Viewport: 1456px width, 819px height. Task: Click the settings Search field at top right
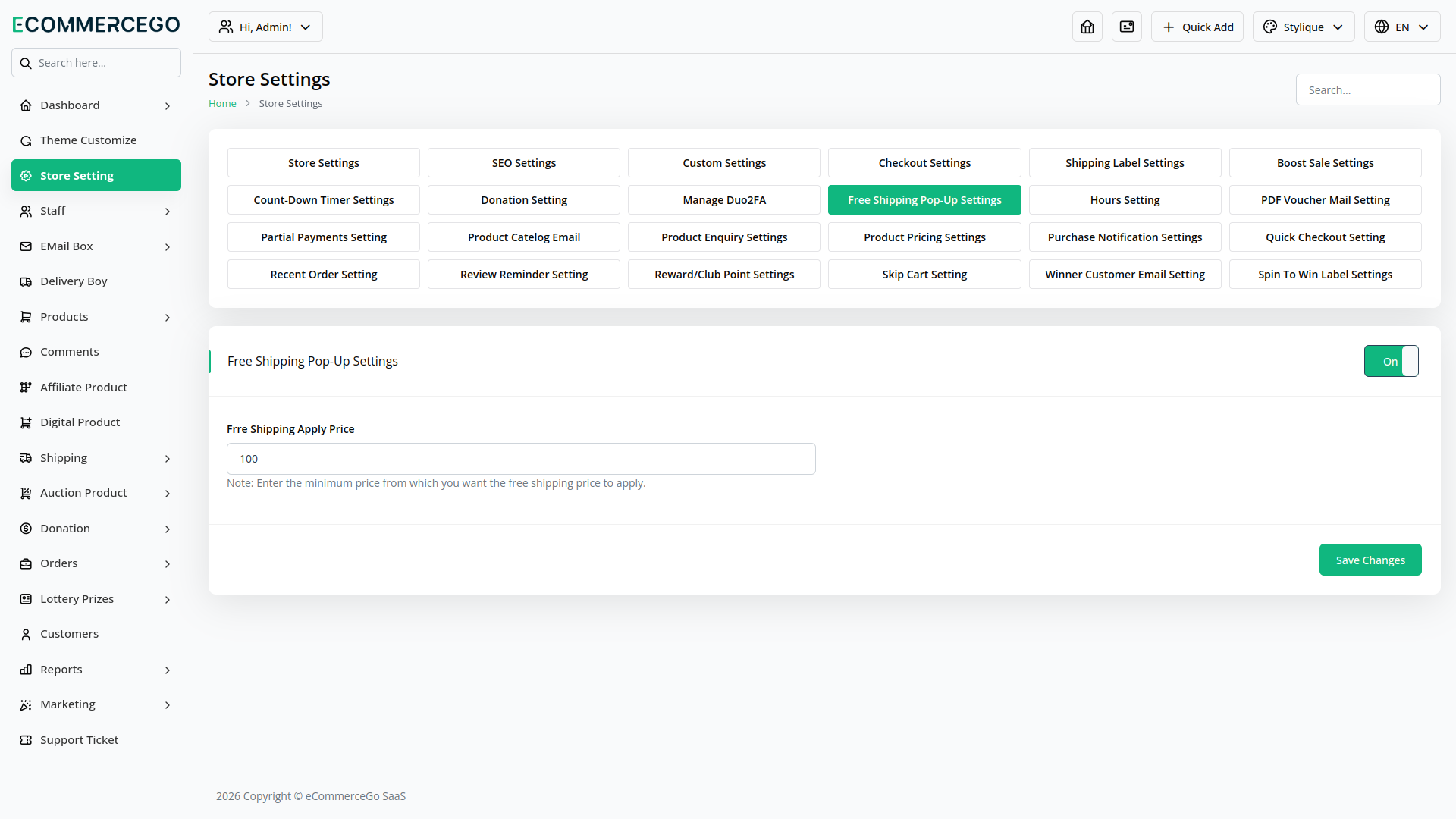1368,89
